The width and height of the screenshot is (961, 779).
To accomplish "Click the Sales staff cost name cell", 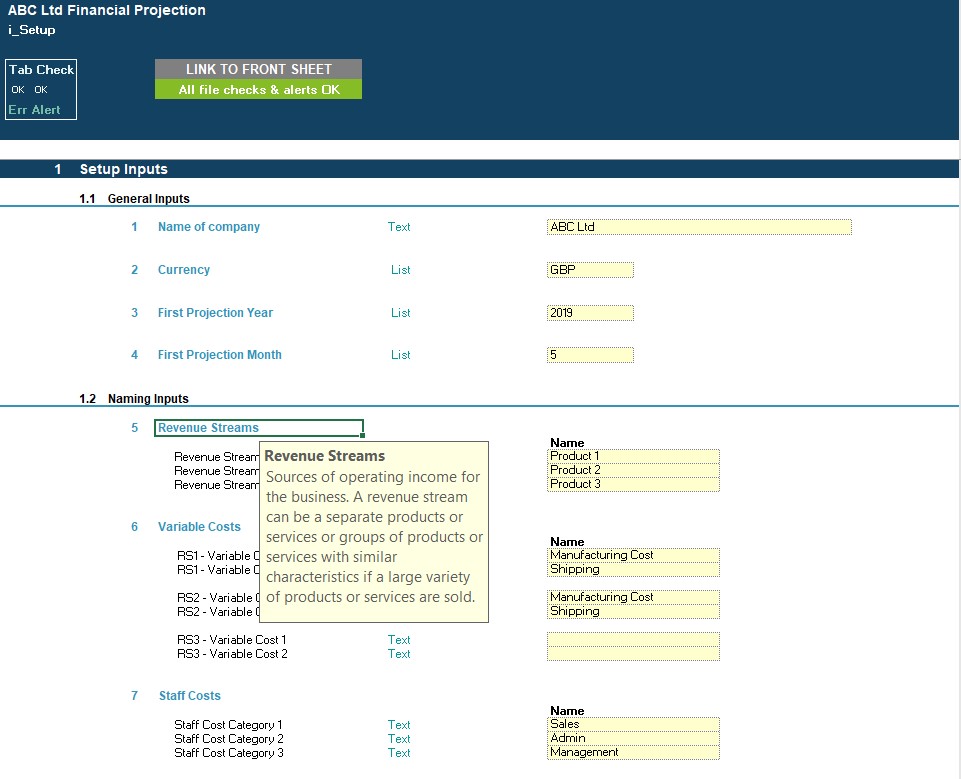I will 633,724.
